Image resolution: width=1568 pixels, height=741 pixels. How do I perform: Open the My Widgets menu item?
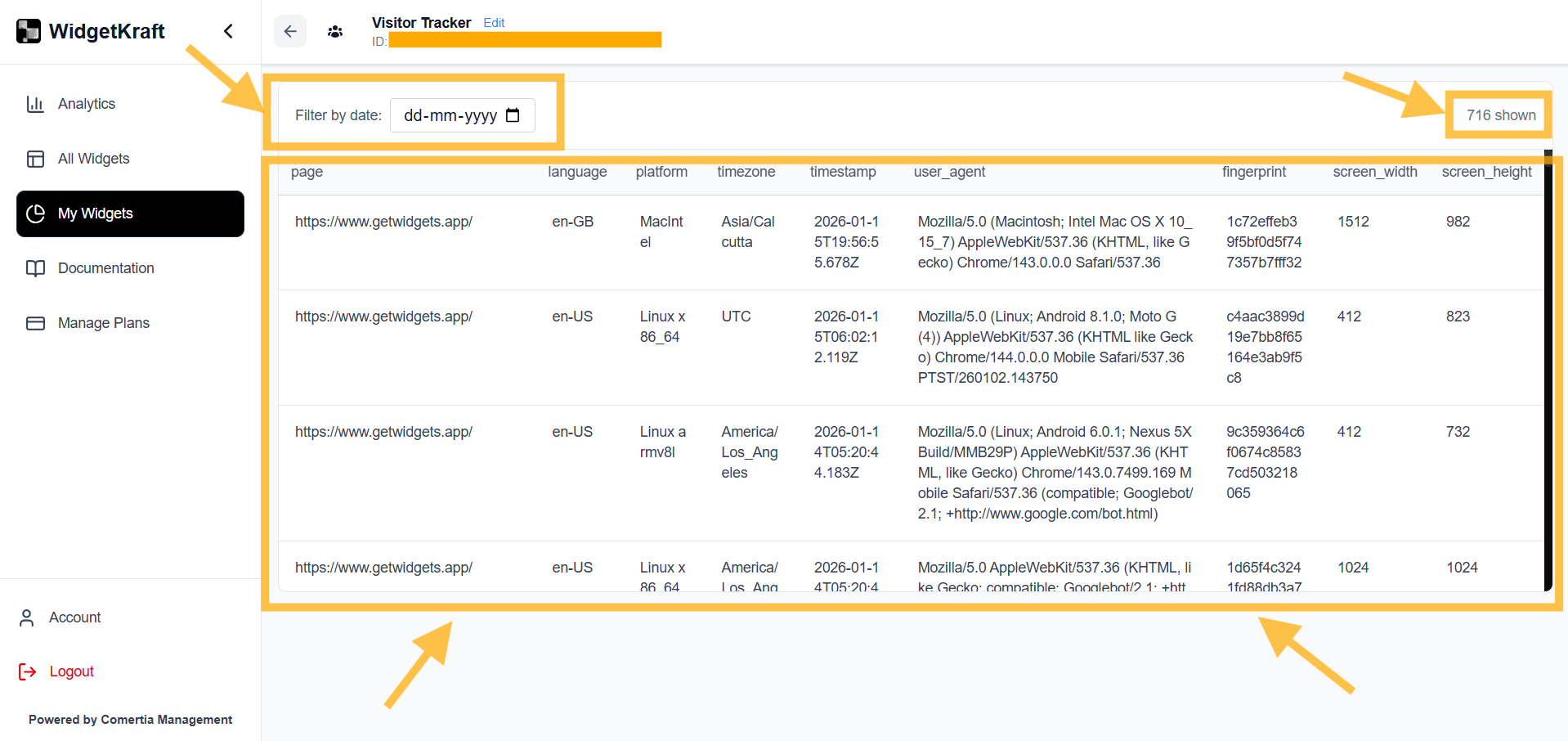pyautogui.click(x=130, y=213)
